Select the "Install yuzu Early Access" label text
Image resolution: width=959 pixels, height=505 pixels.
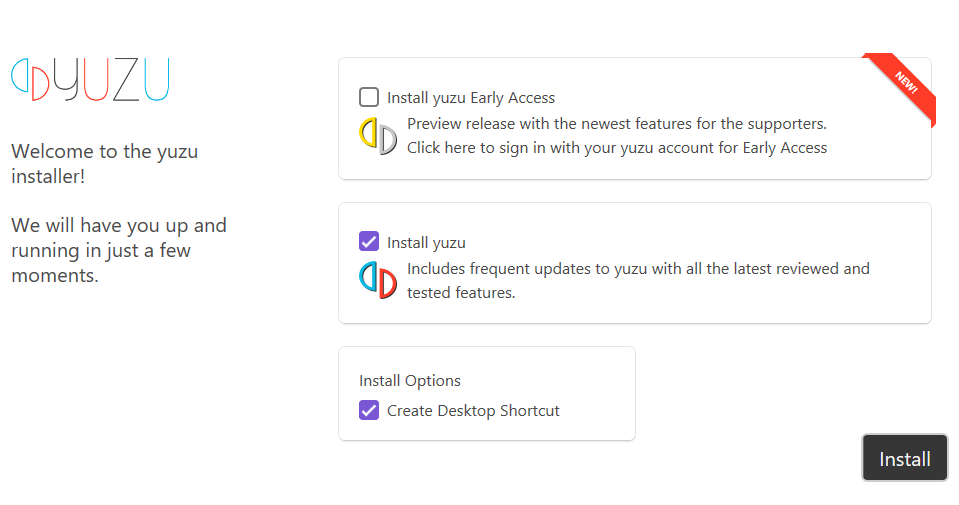(471, 98)
